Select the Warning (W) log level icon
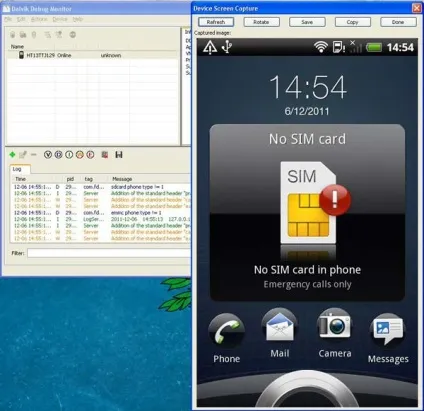 tap(80, 155)
